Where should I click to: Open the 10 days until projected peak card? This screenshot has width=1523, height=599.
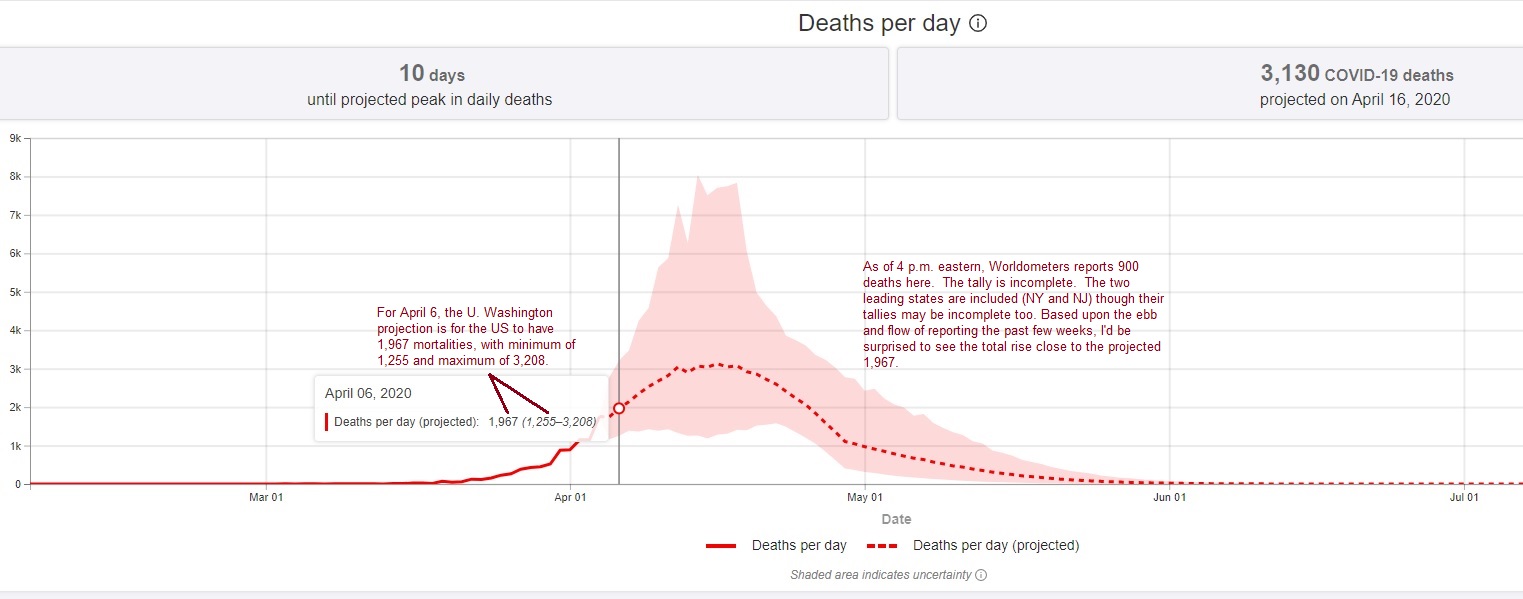click(432, 84)
